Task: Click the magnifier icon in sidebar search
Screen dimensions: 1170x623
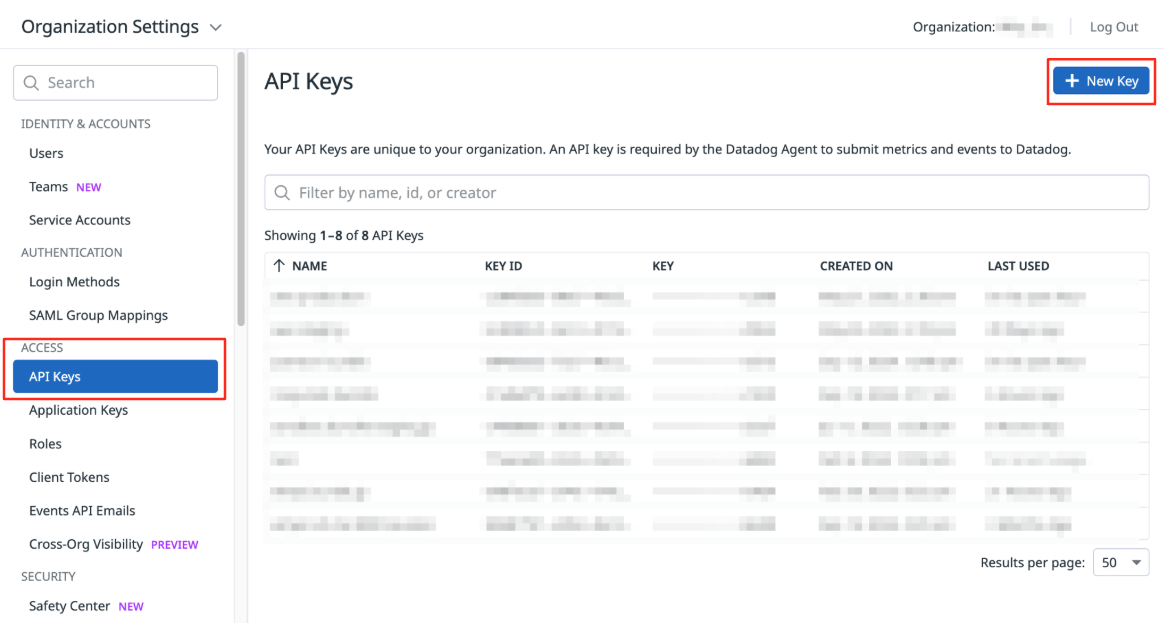Action: [31, 83]
